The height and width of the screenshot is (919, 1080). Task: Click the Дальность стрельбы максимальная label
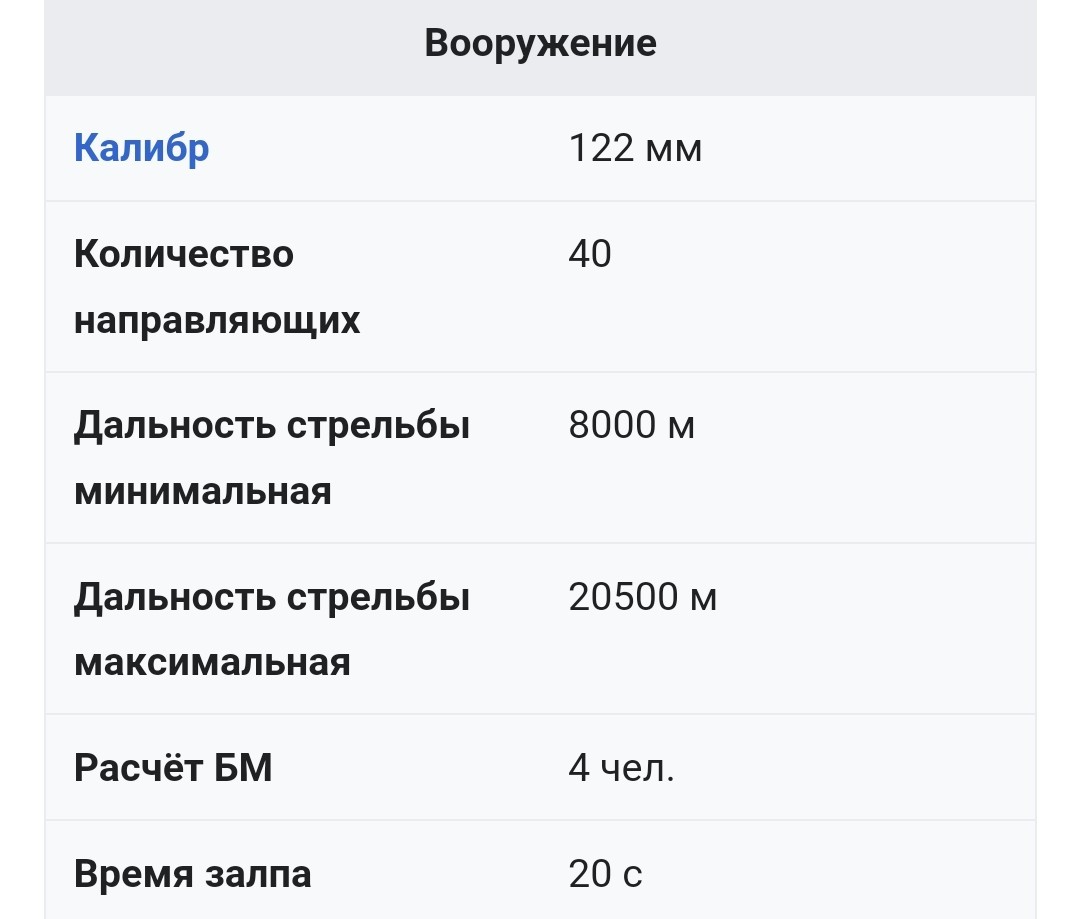272,629
